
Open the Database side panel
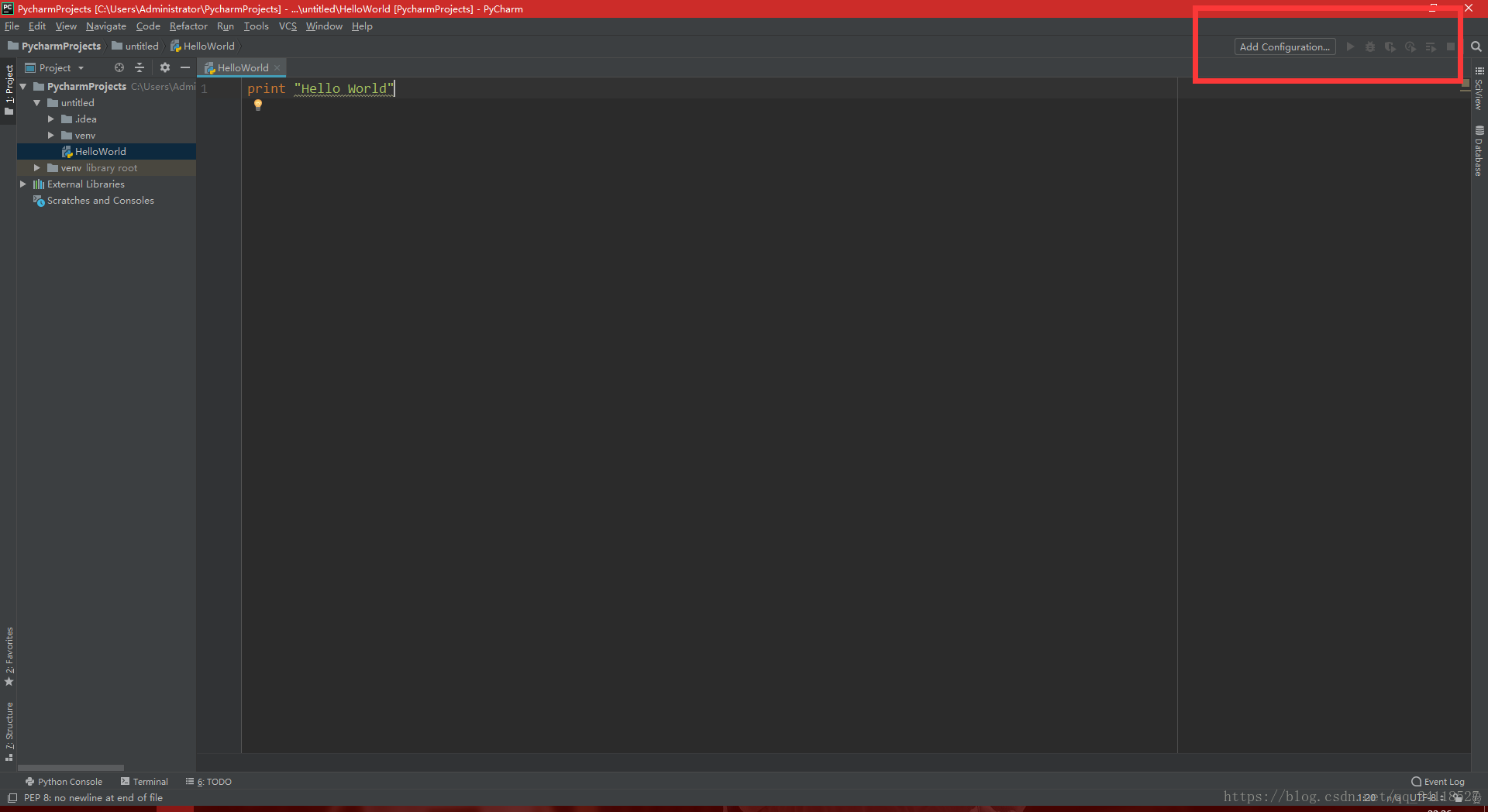[1479, 151]
